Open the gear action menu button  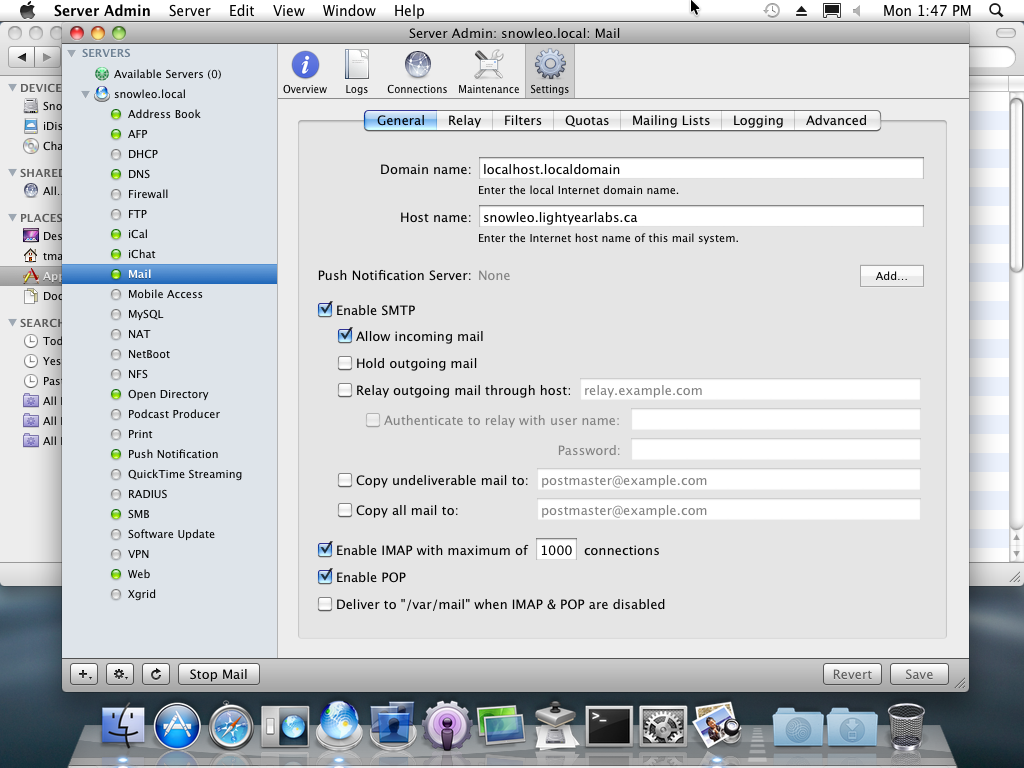click(120, 674)
